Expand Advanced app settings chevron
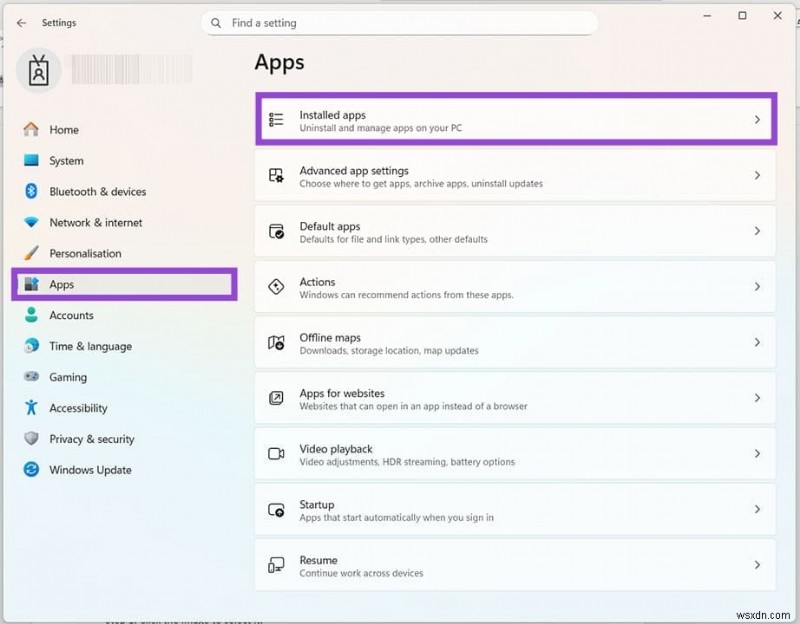800x624 pixels. pos(757,175)
